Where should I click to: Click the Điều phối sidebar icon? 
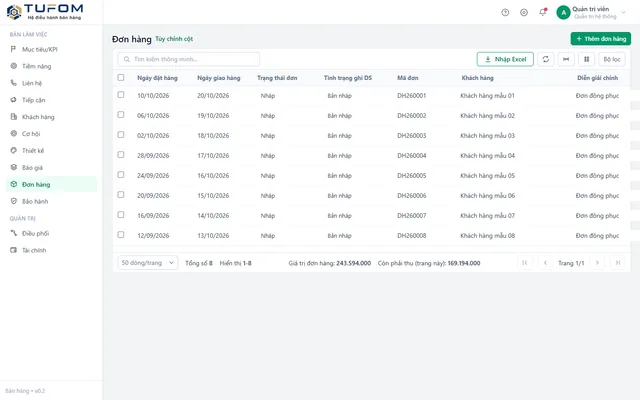13,233
